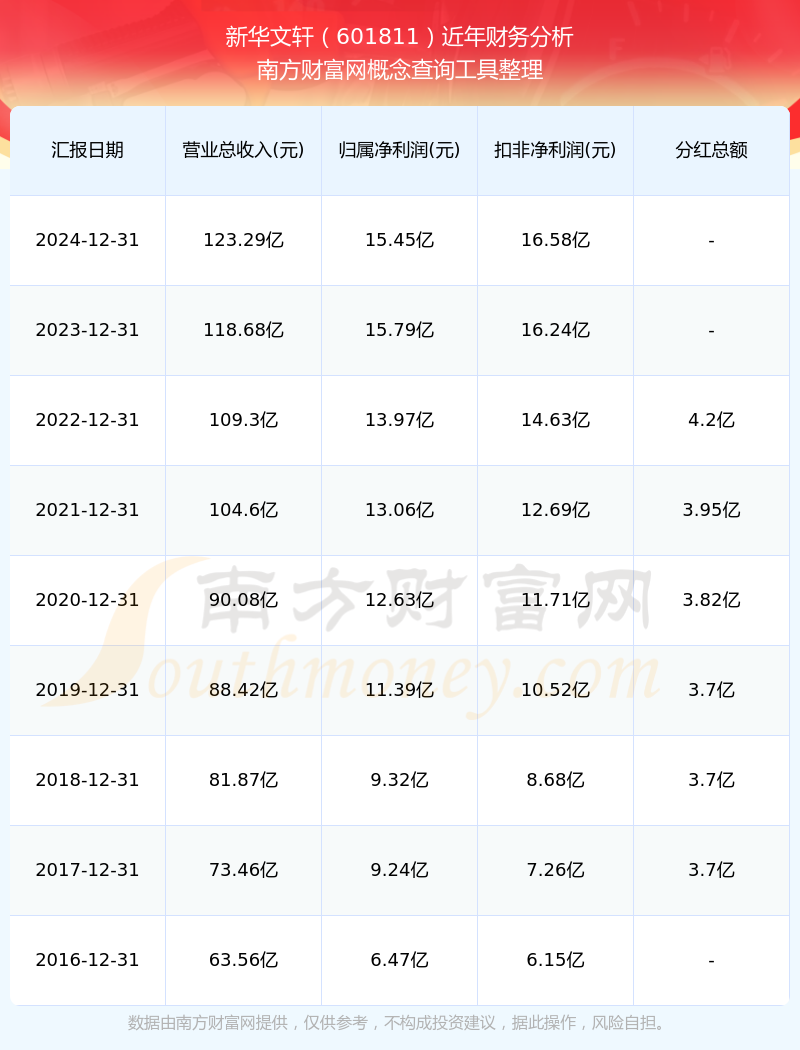
Task: Click revenue value 109.3亿
Action: point(244,420)
